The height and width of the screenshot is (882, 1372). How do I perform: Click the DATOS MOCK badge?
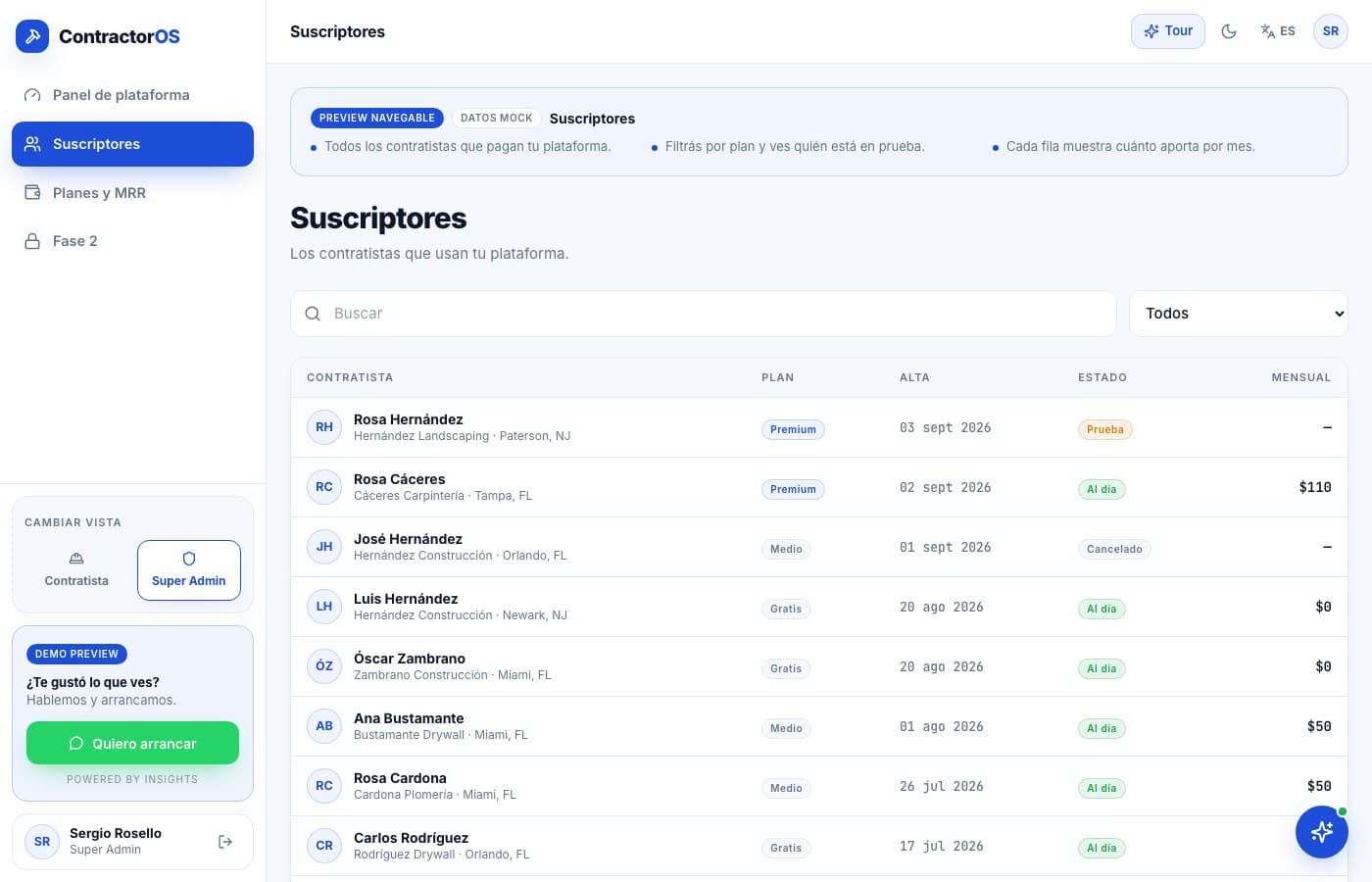click(x=497, y=118)
